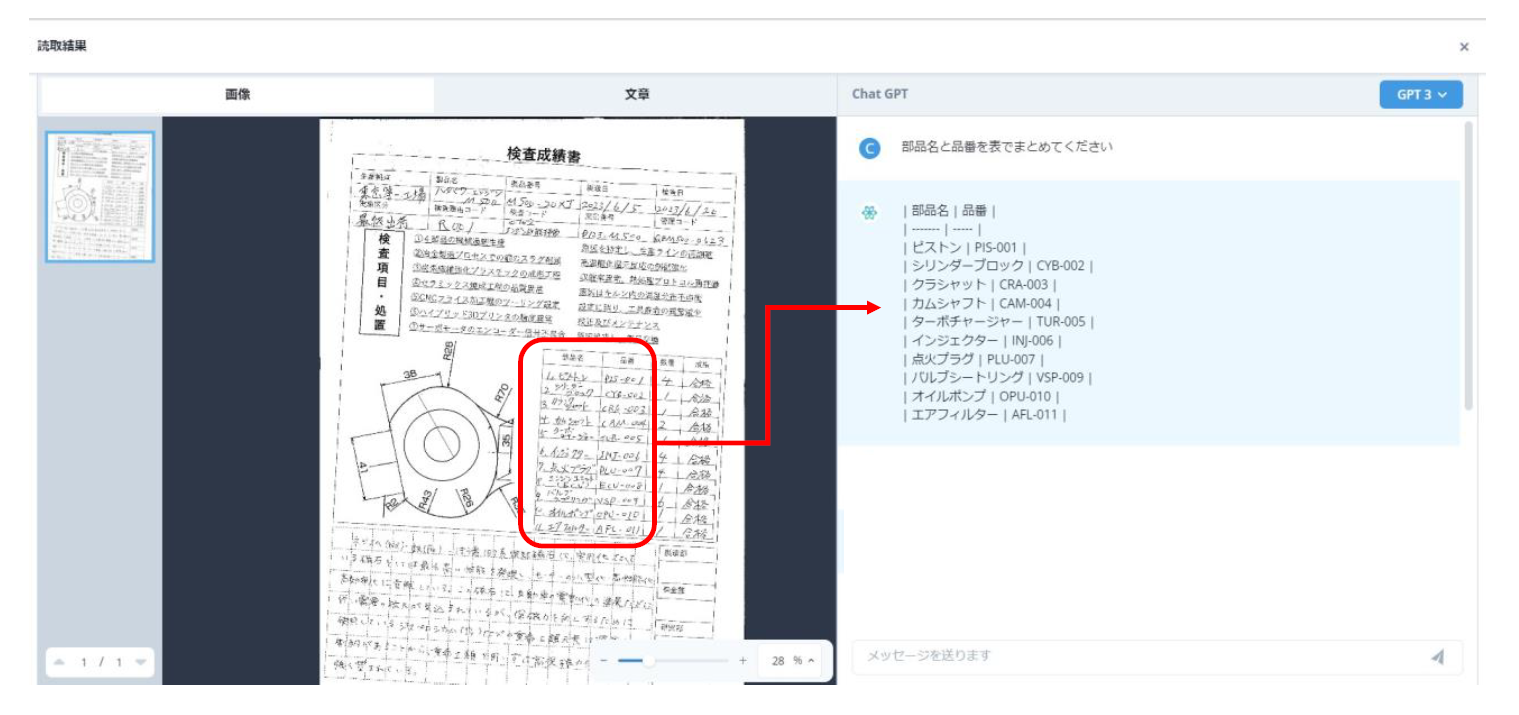Select the page 1 thumbnail
This screenshot has width=1519, height=715.
97,196
